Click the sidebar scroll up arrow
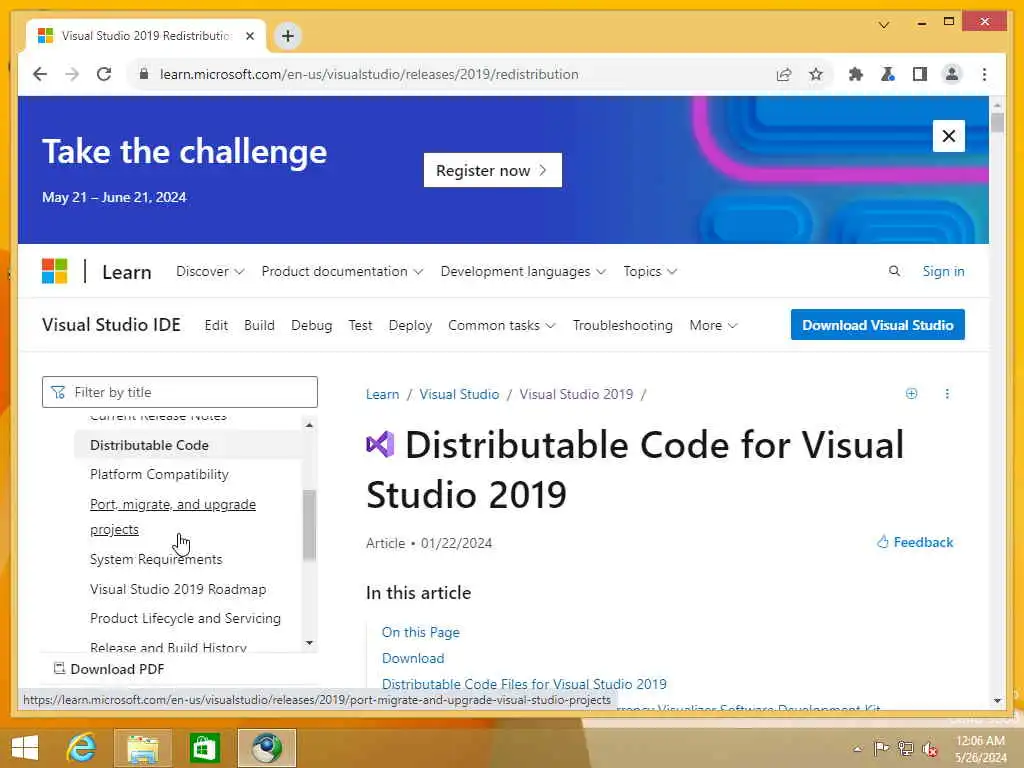This screenshot has height=768, width=1024. point(309,424)
